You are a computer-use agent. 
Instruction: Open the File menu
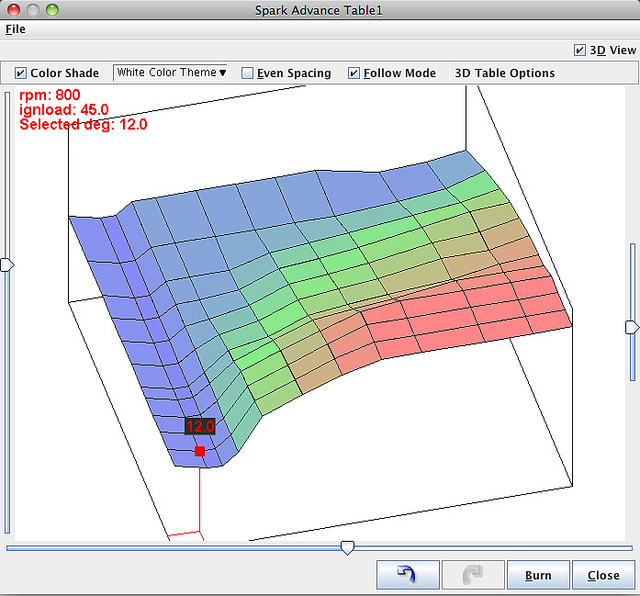[15, 29]
